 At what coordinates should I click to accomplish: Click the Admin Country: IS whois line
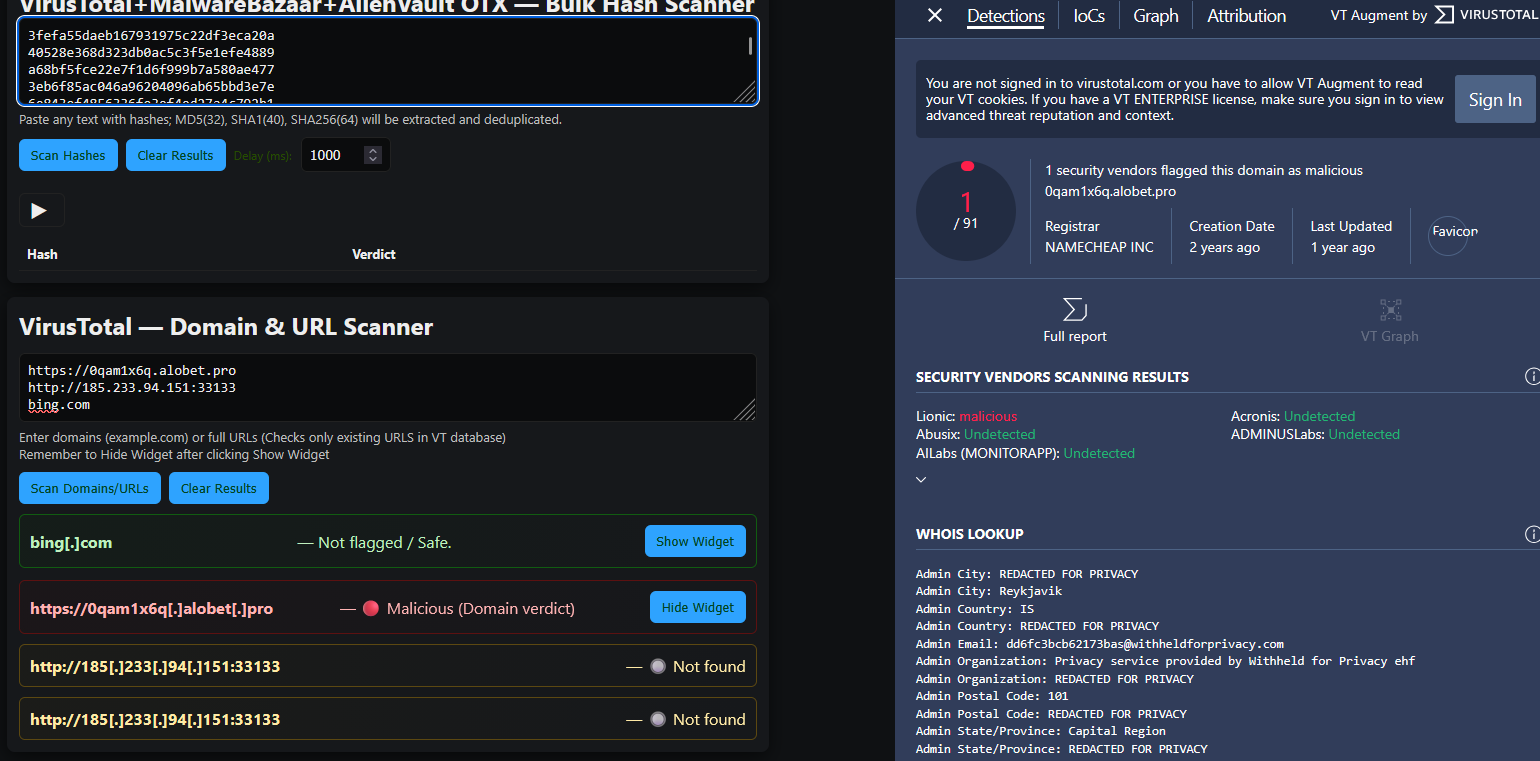pyautogui.click(x=977, y=609)
